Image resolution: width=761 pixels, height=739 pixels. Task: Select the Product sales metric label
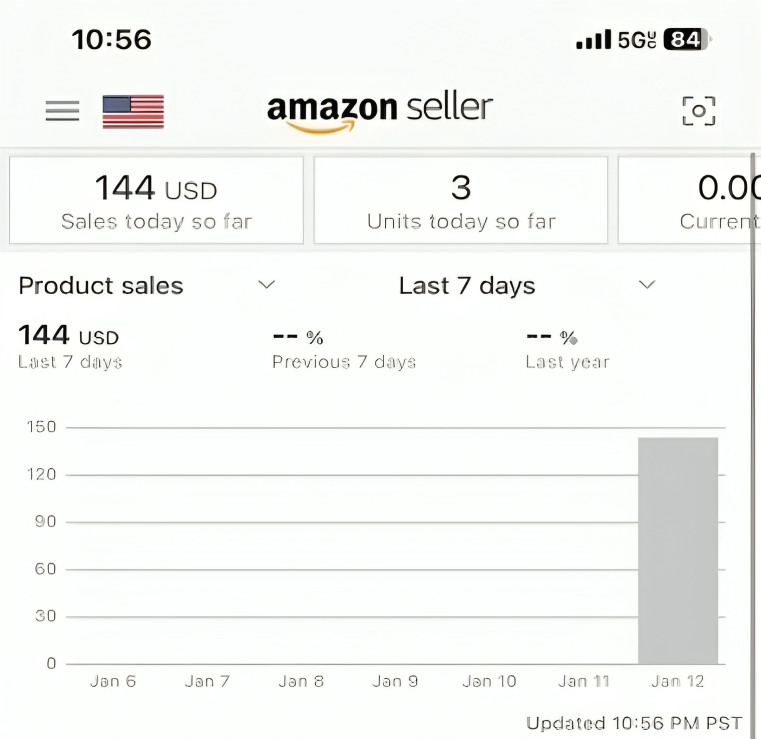pyautogui.click(x=101, y=285)
